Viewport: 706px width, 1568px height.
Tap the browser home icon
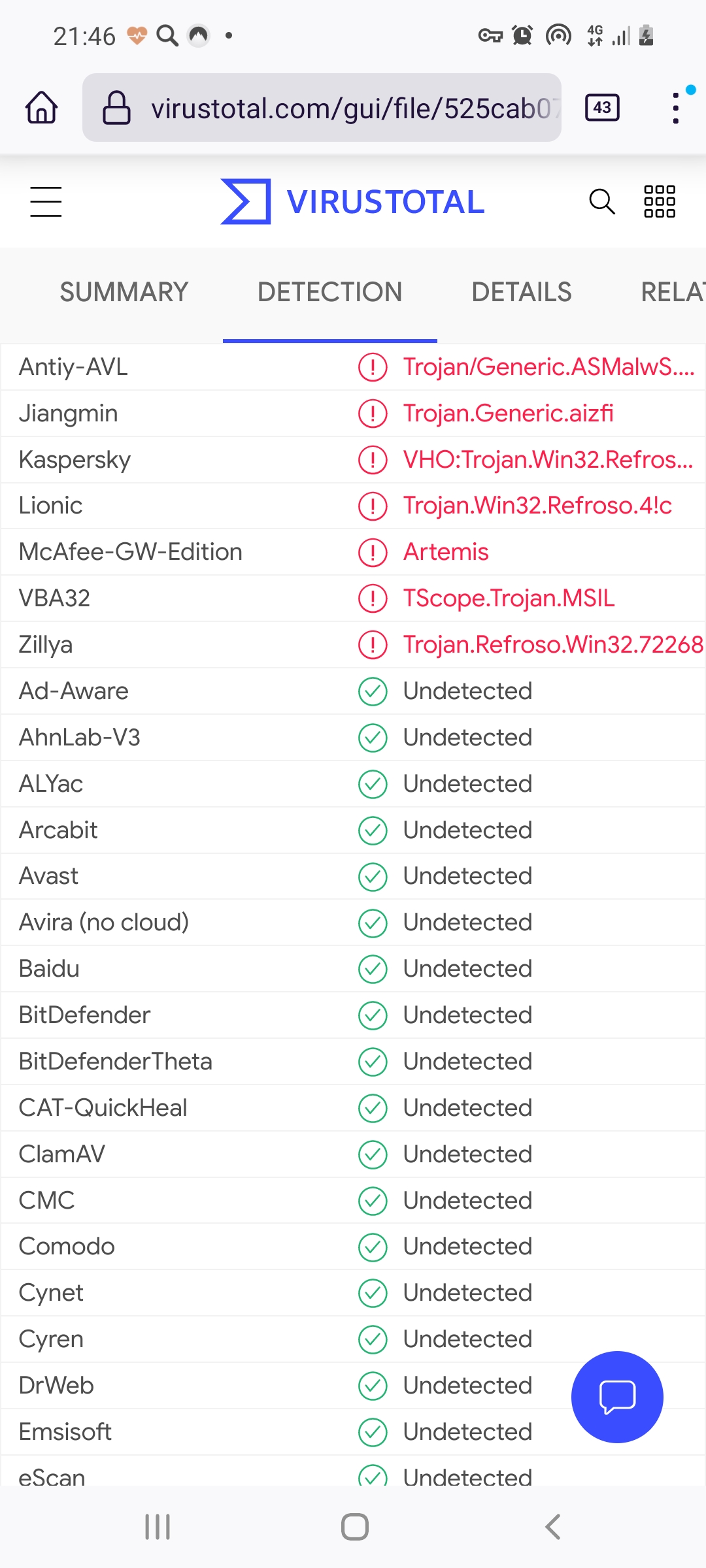[x=42, y=108]
